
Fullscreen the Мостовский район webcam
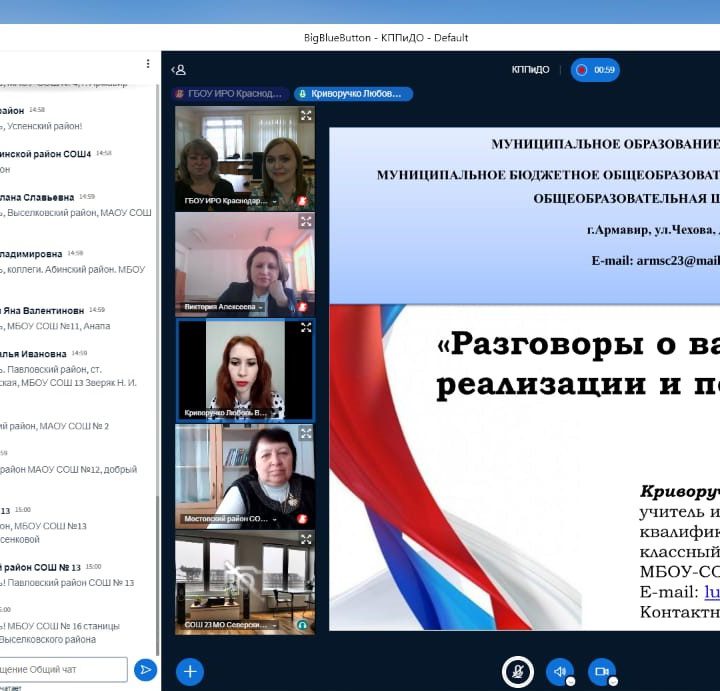tap(306, 433)
